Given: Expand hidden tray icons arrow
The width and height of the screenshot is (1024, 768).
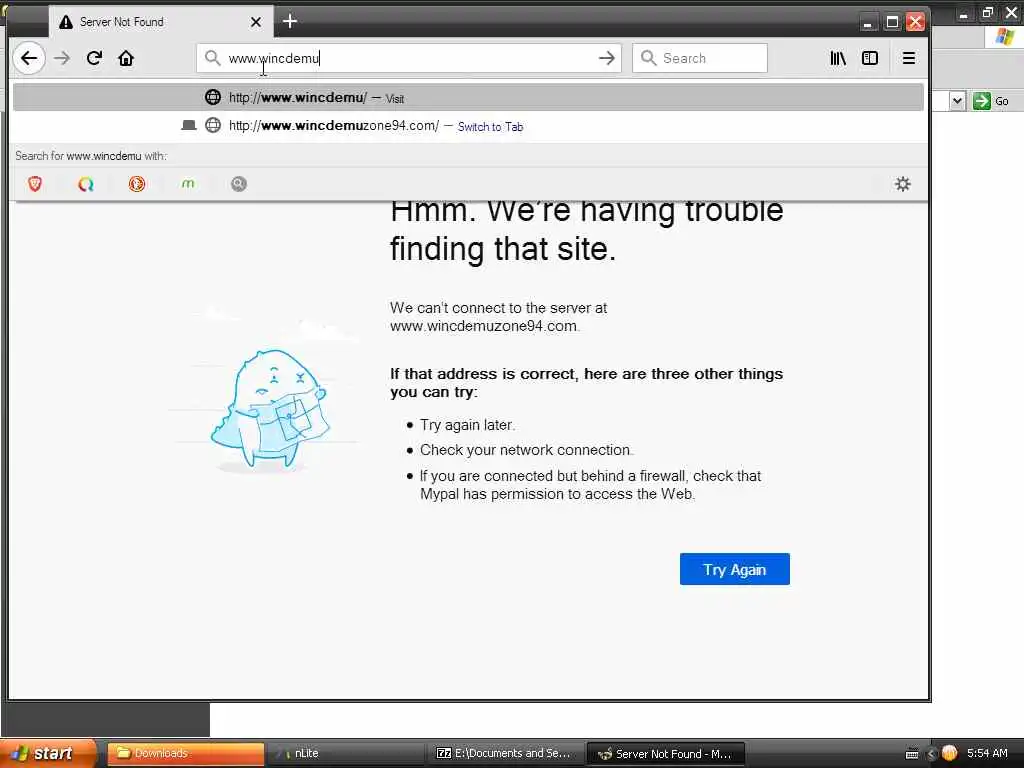Looking at the screenshot, I should click(x=931, y=754).
